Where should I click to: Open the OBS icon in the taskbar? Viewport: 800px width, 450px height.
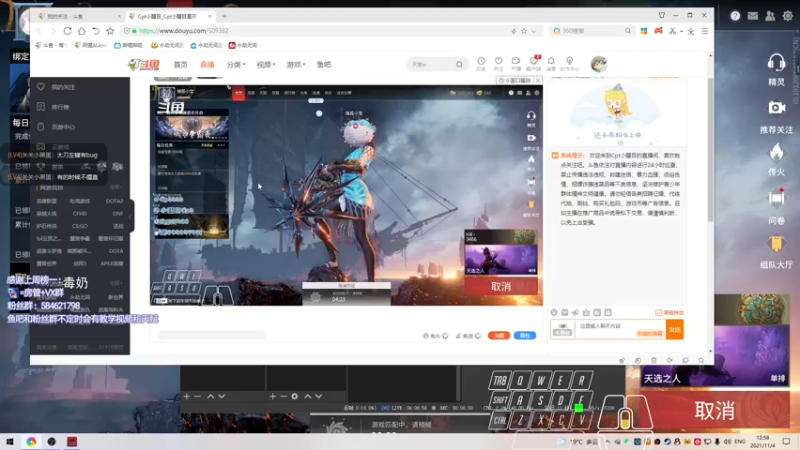click(x=52, y=442)
